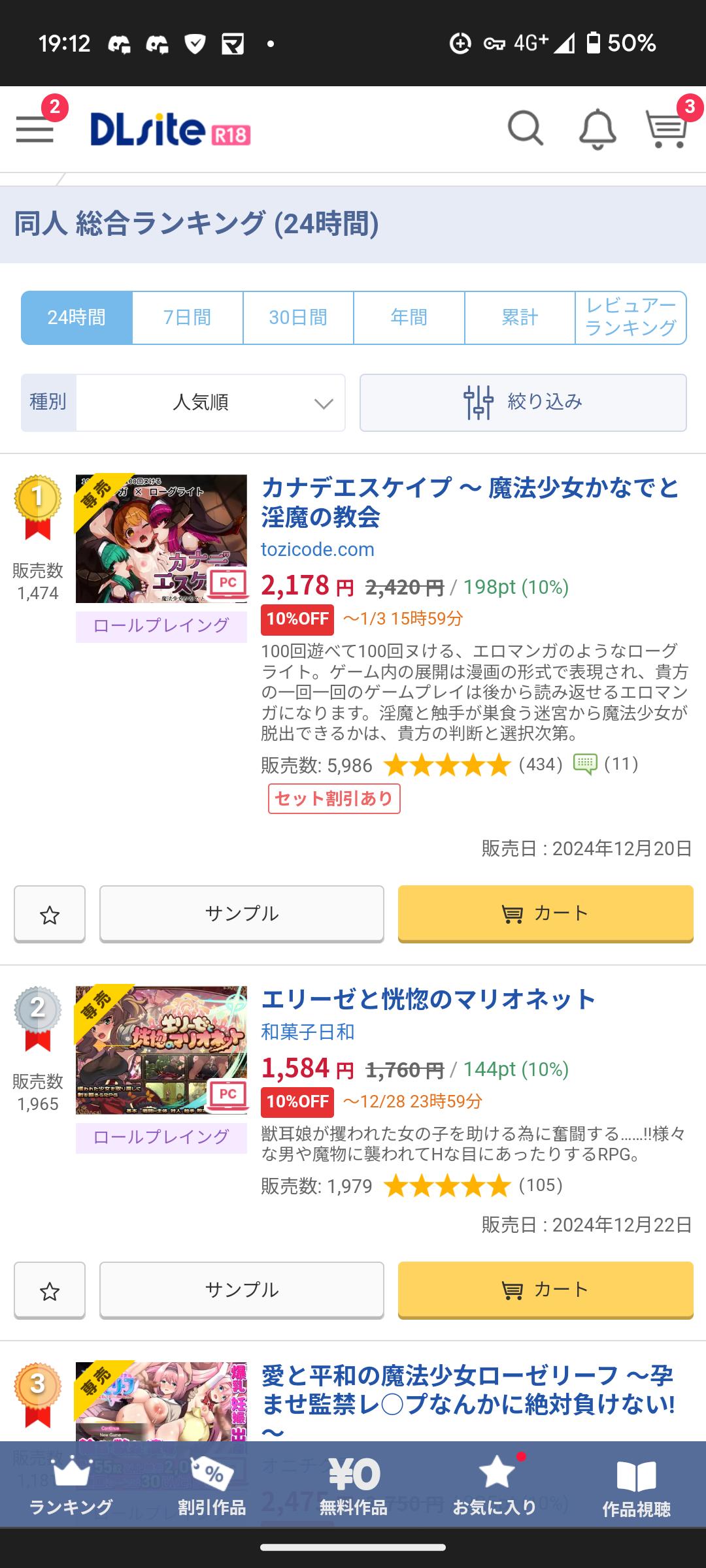Favorite エリーゼと恍惚のマリオネット with star button
Image resolution: width=706 pixels, height=1568 pixels.
(50, 1290)
